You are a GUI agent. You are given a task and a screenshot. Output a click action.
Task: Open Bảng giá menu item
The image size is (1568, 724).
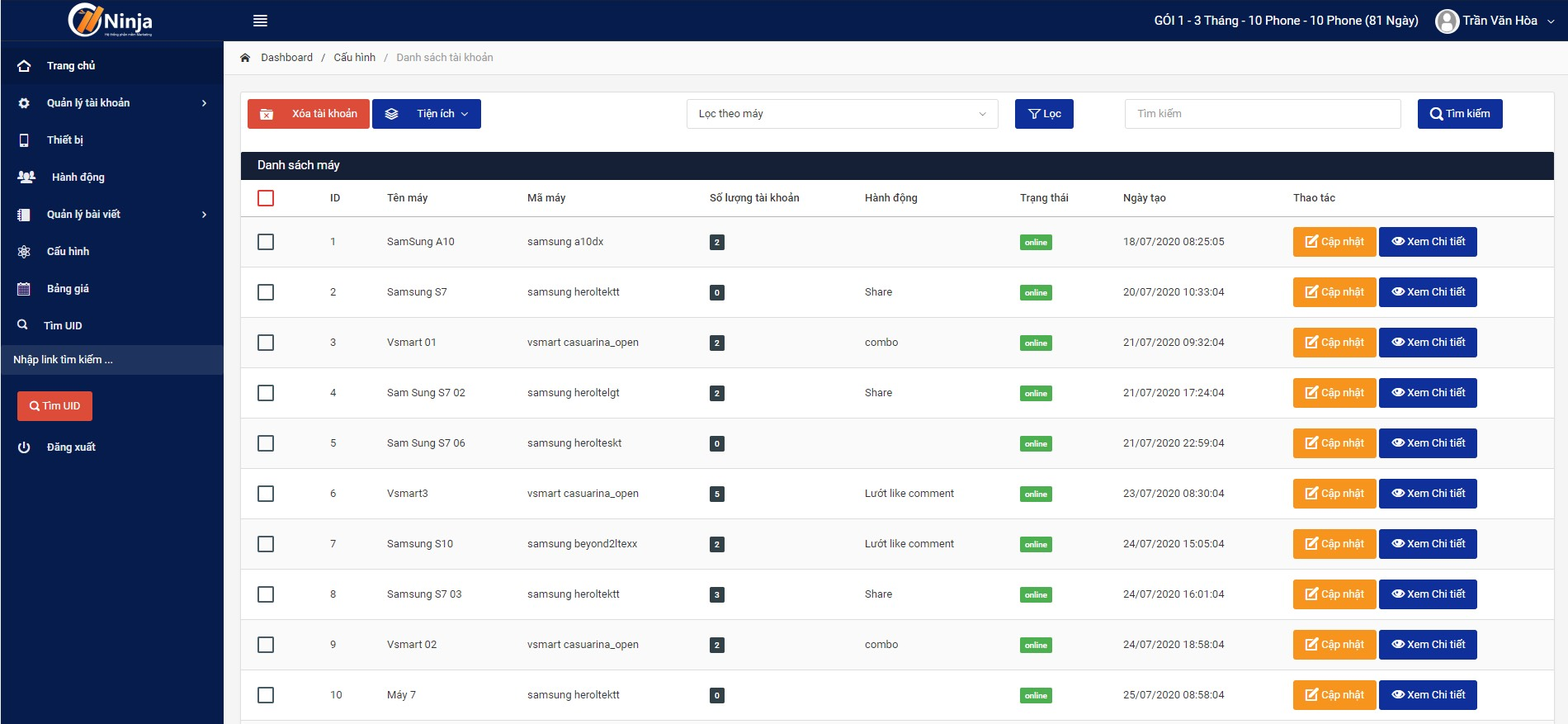click(x=111, y=289)
